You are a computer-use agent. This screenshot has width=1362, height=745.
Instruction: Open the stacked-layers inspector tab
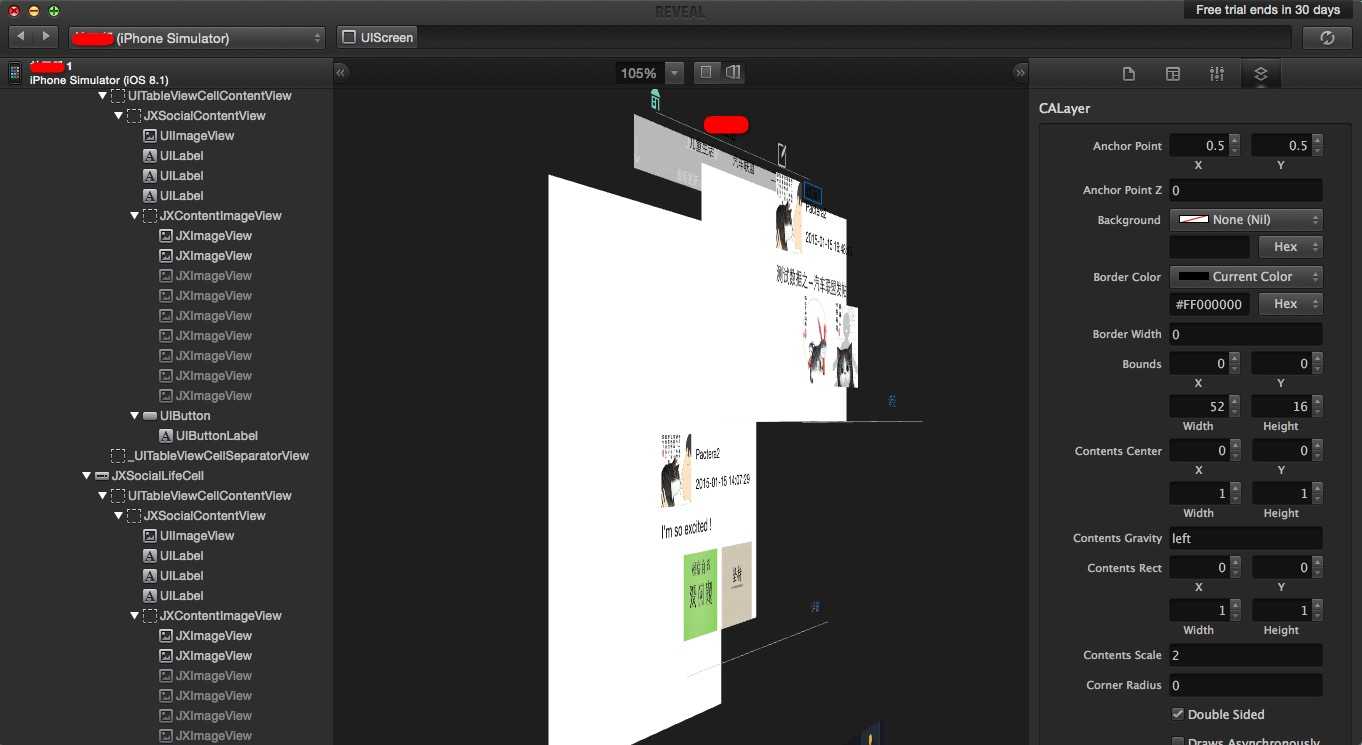[1260, 74]
